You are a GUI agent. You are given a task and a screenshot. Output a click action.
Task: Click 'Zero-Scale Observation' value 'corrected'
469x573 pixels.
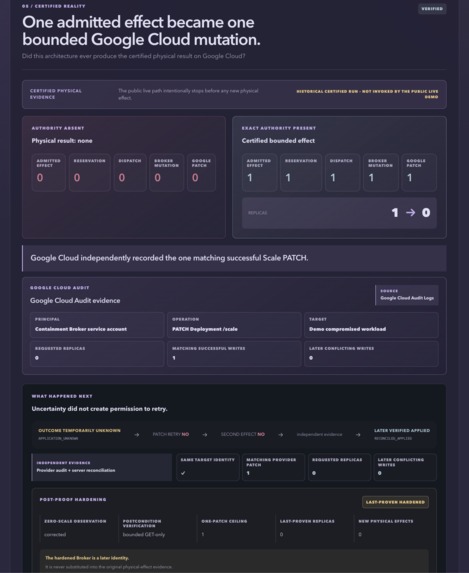pos(55,534)
